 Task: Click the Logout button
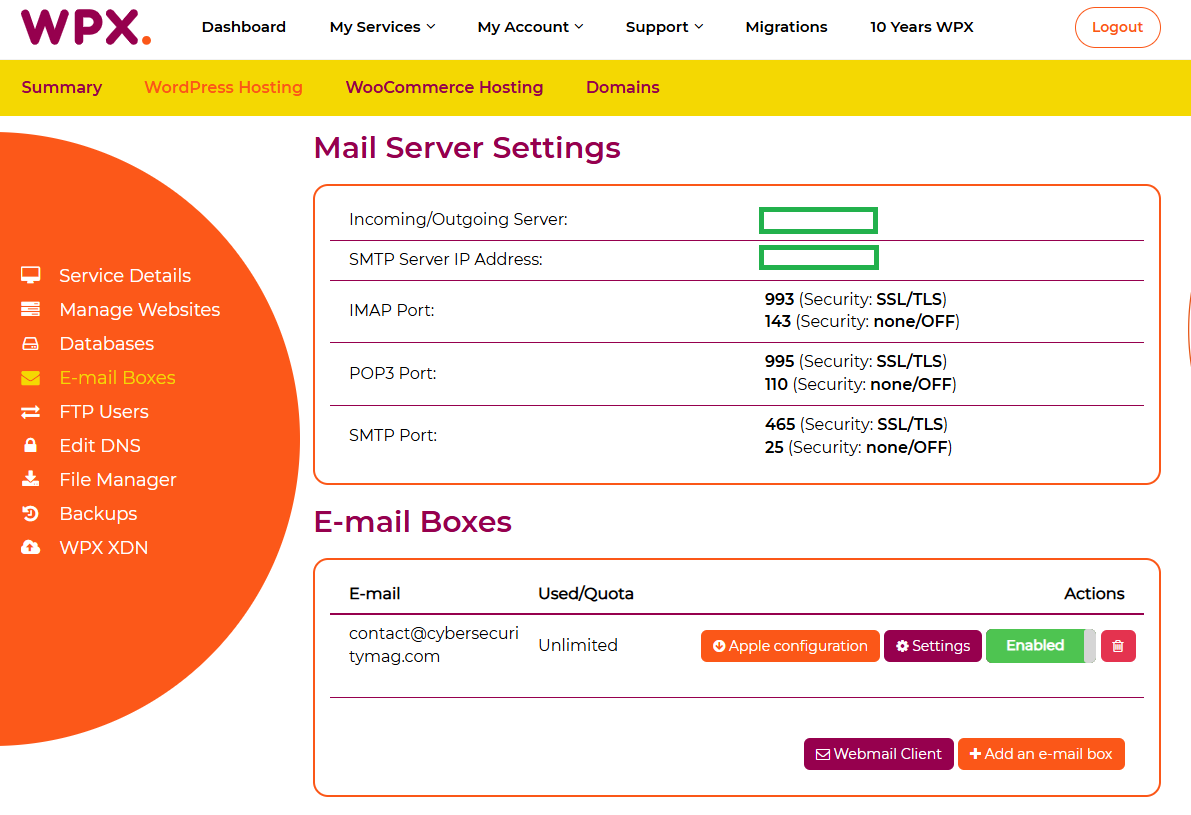pyautogui.click(x=1117, y=27)
